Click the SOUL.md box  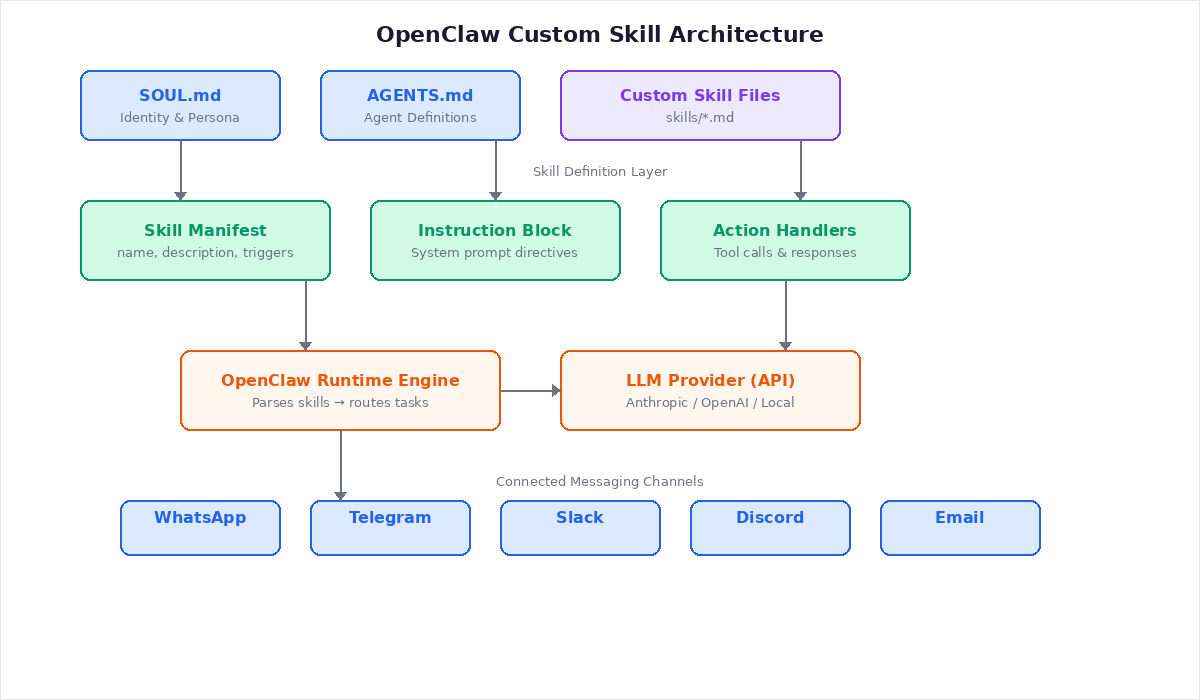(180, 105)
